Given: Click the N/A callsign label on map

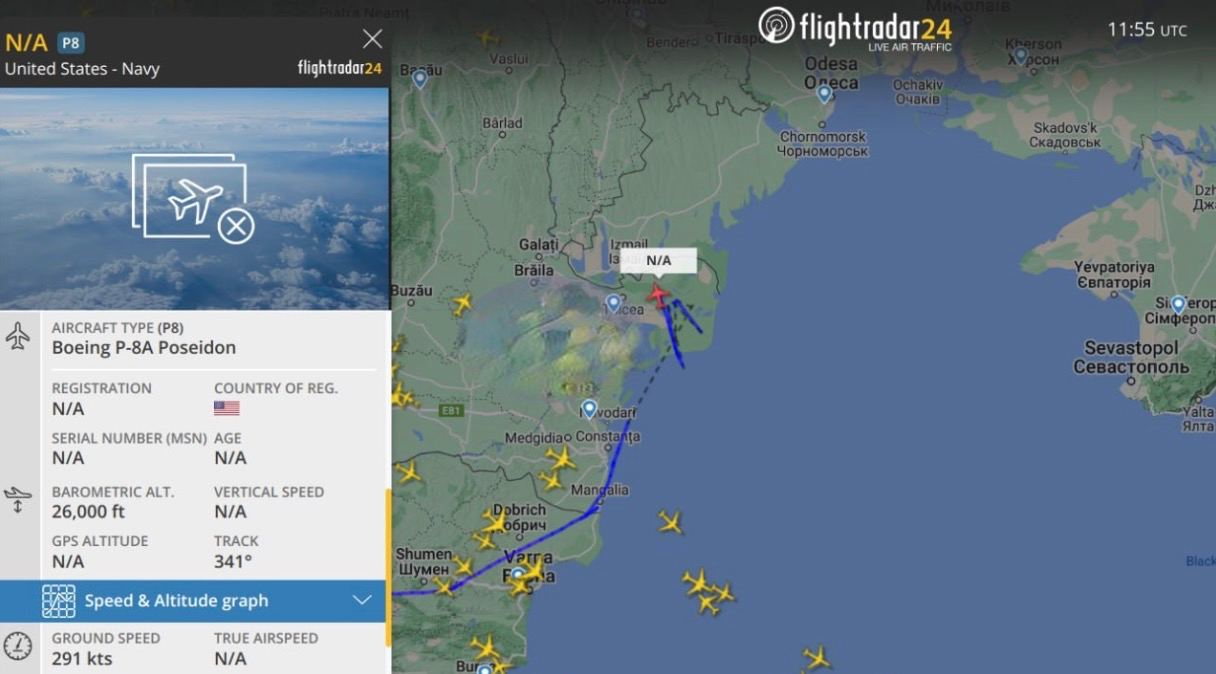Looking at the screenshot, I should point(658,260).
